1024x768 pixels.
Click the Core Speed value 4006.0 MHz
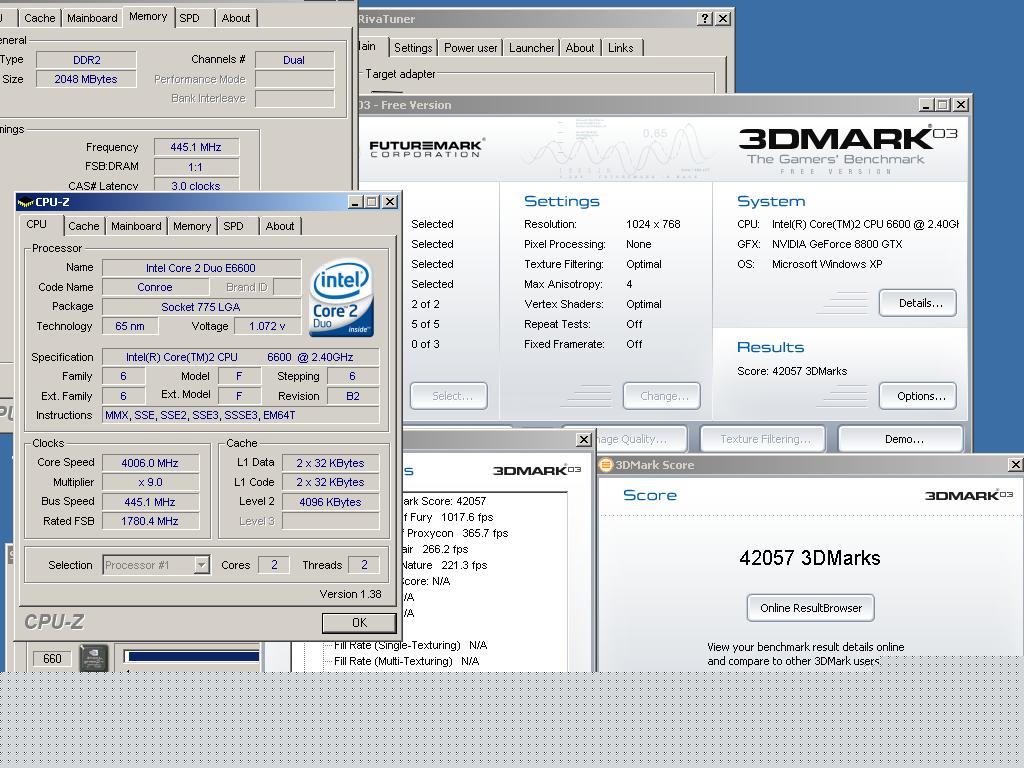point(150,463)
